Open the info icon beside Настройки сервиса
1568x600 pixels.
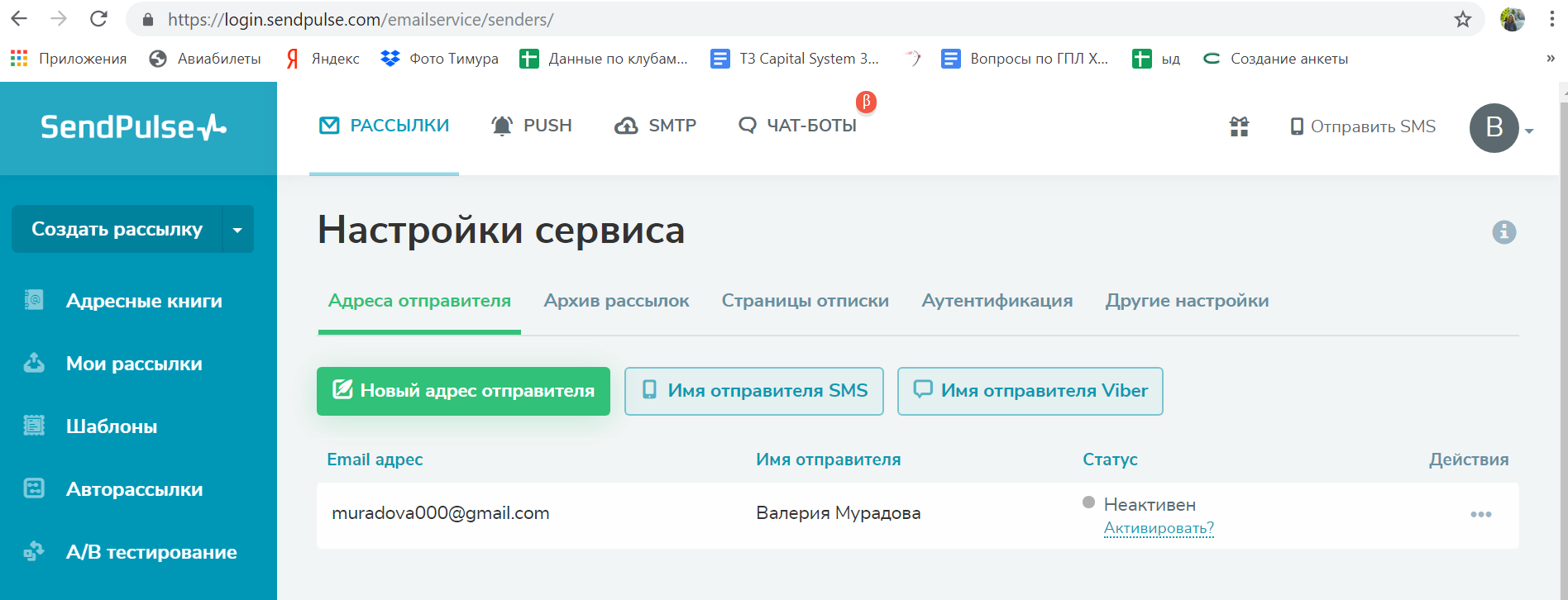coord(1503,232)
